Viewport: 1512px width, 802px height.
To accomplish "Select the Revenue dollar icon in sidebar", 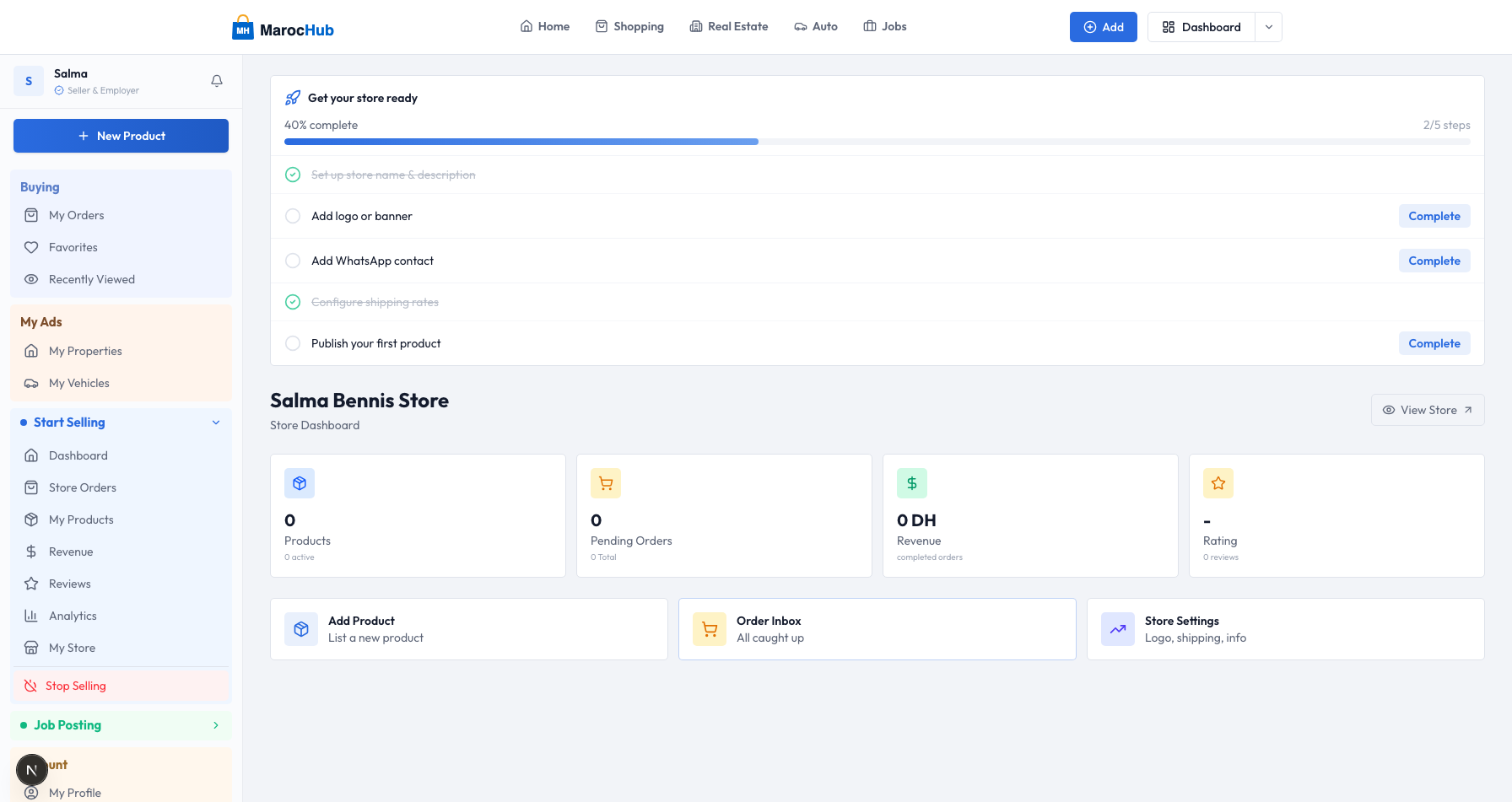I will tap(31, 552).
